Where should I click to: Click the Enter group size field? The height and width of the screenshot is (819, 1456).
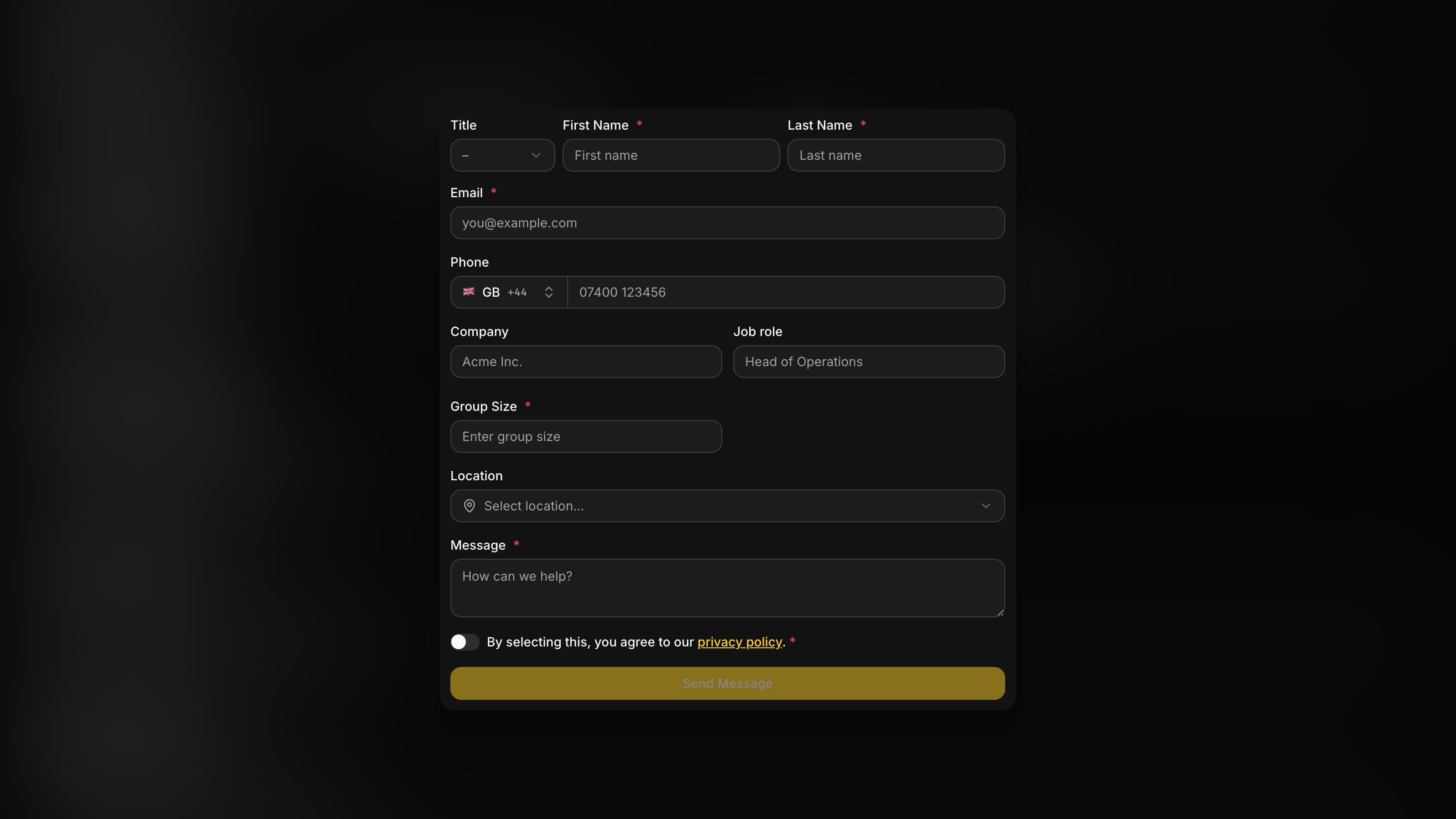pyautogui.click(x=585, y=436)
